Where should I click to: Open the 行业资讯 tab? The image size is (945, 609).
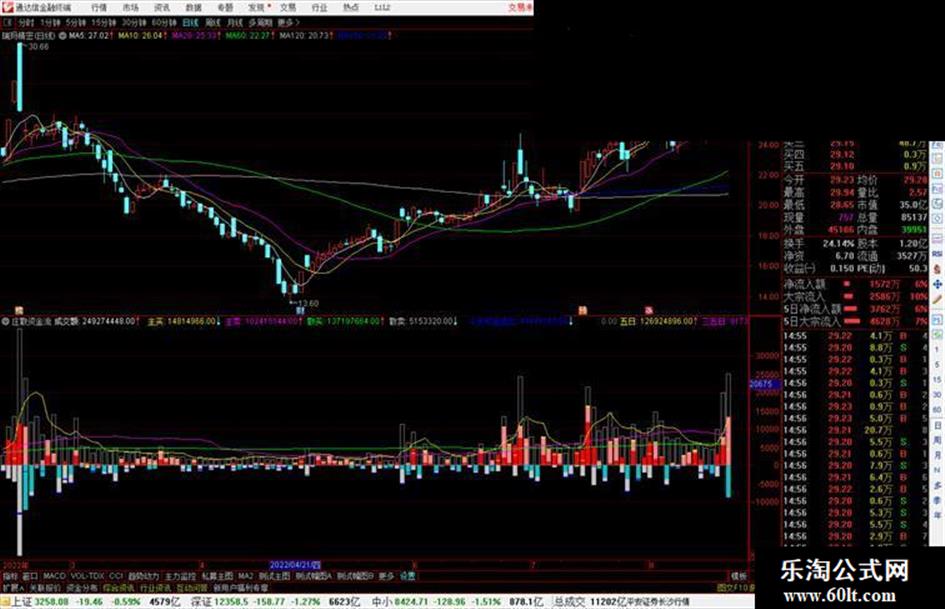pos(155,587)
